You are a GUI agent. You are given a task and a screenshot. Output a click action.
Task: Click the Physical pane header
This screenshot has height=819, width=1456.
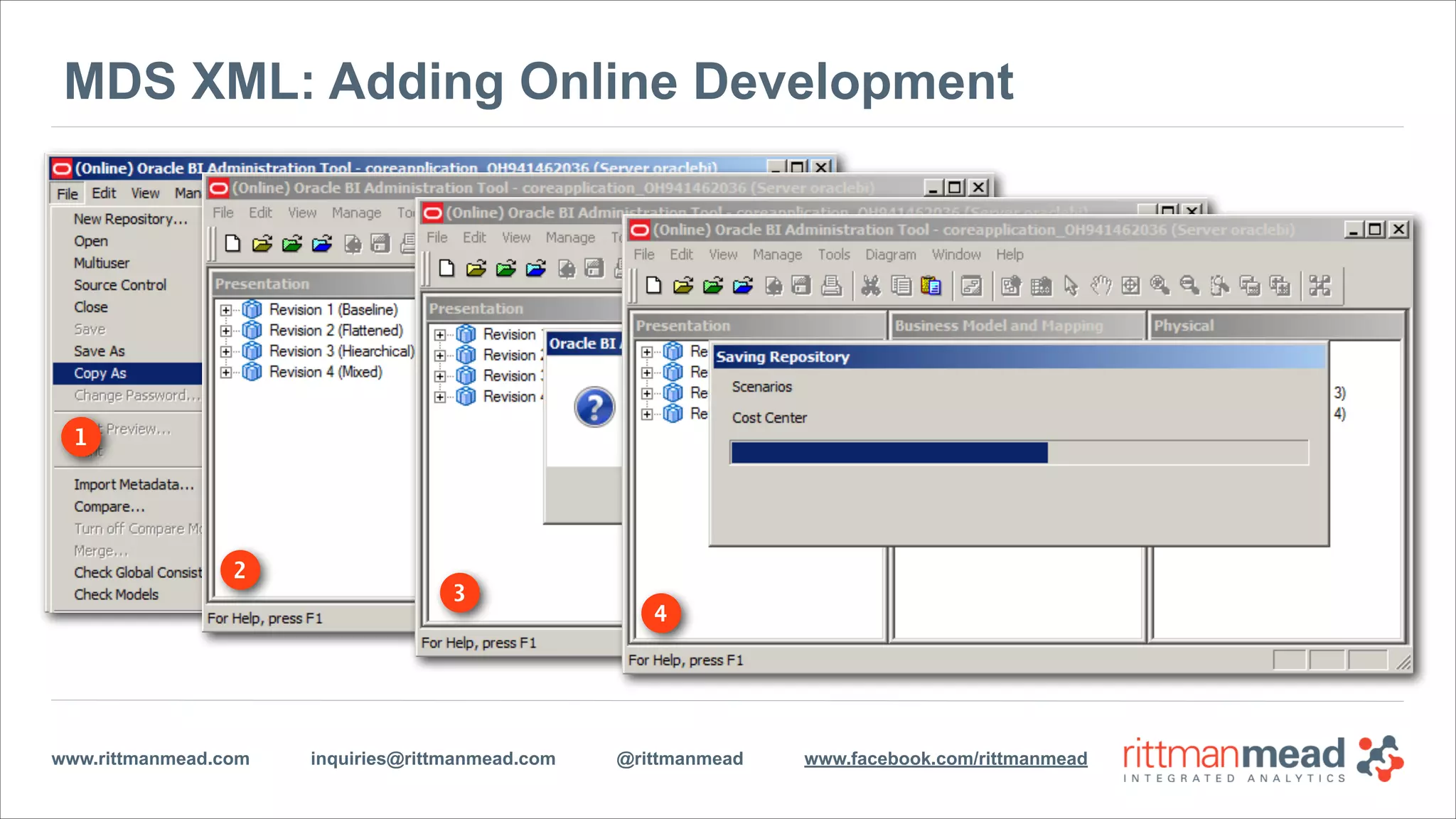[x=1277, y=326]
